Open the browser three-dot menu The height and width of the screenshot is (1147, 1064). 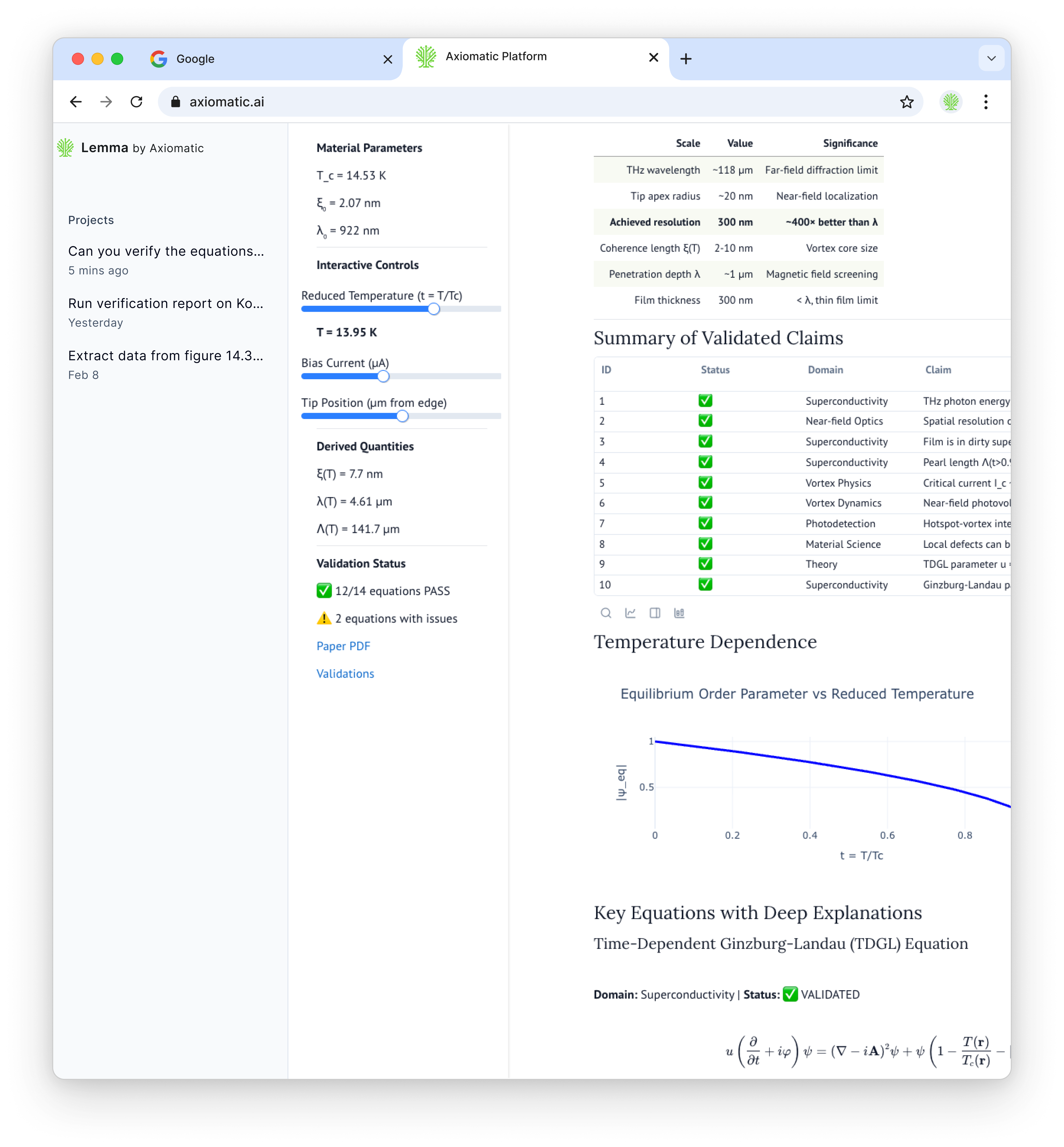tap(986, 102)
